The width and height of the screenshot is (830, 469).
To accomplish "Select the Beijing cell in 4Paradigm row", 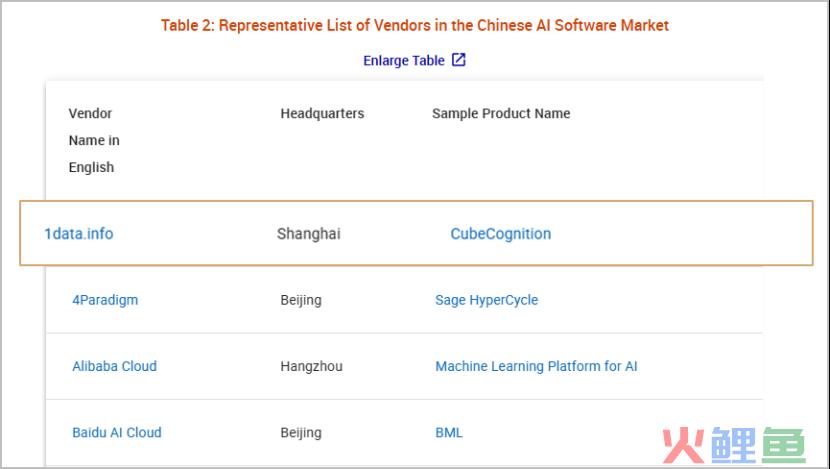I will pyautogui.click(x=301, y=300).
